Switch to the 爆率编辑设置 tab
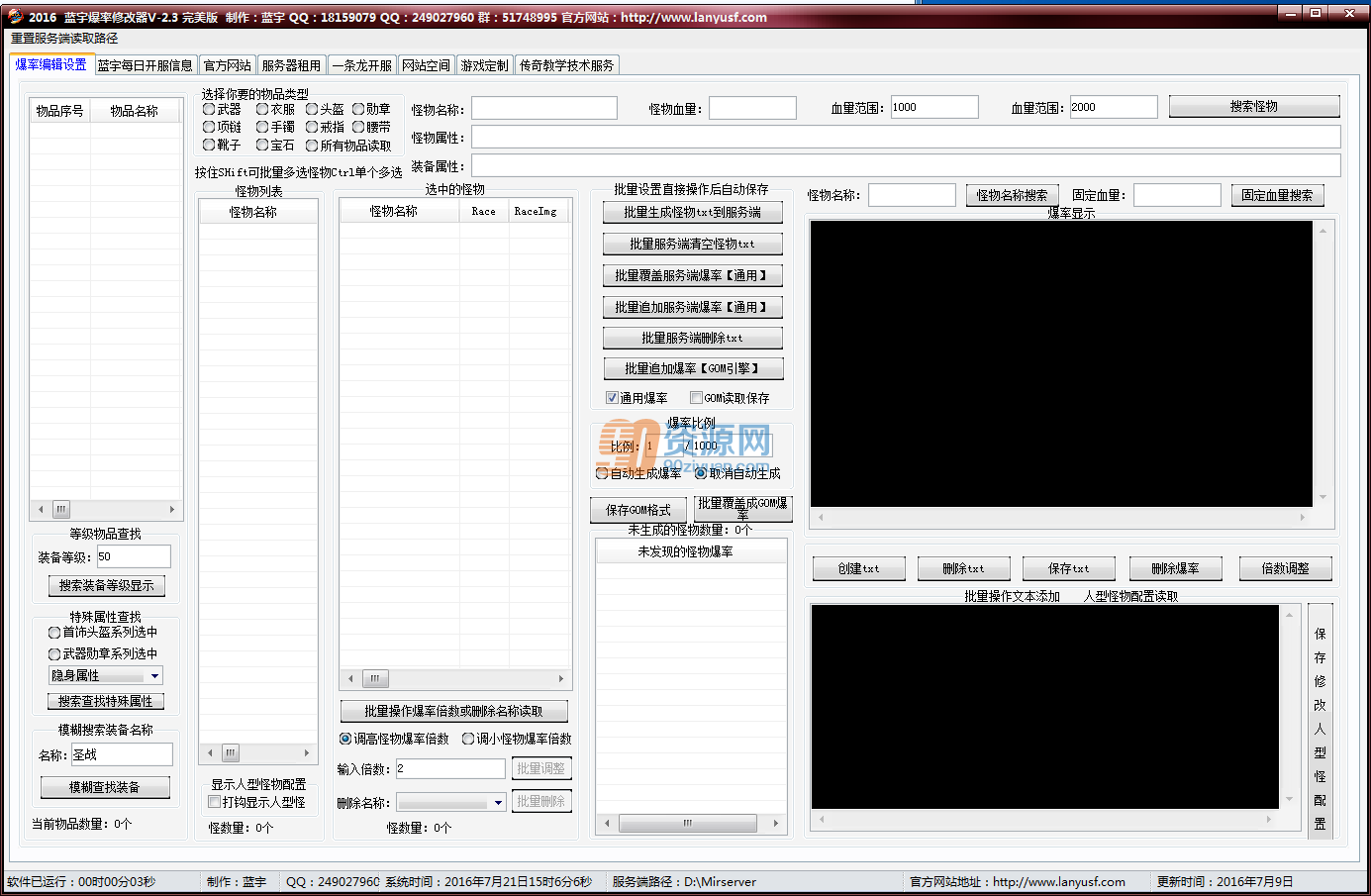The image size is (1371, 896). click(x=51, y=64)
